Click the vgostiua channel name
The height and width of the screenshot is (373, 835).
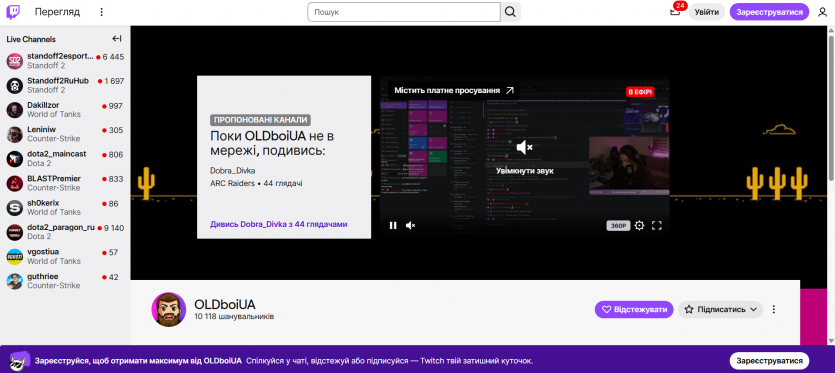click(43, 252)
